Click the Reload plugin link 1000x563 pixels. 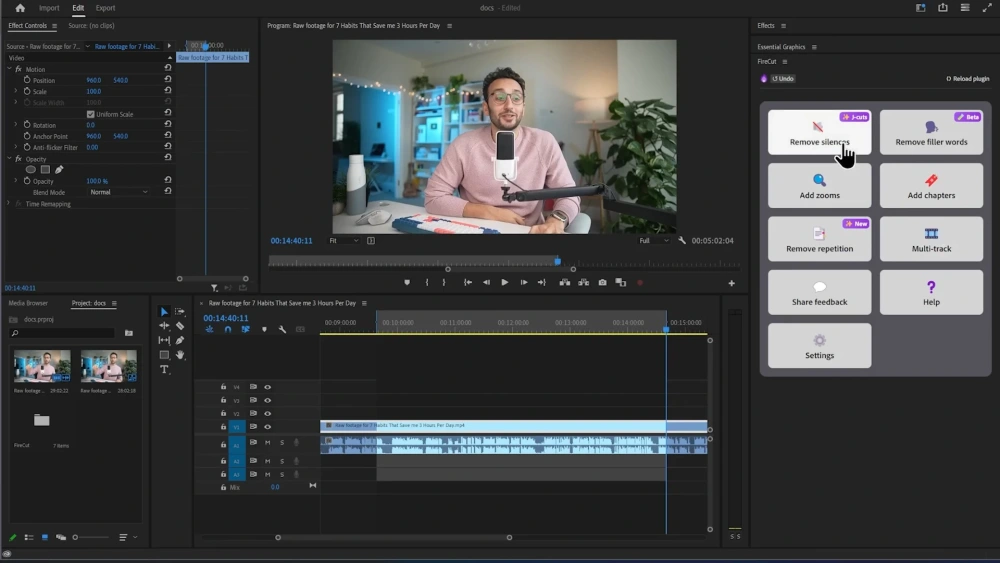point(967,78)
